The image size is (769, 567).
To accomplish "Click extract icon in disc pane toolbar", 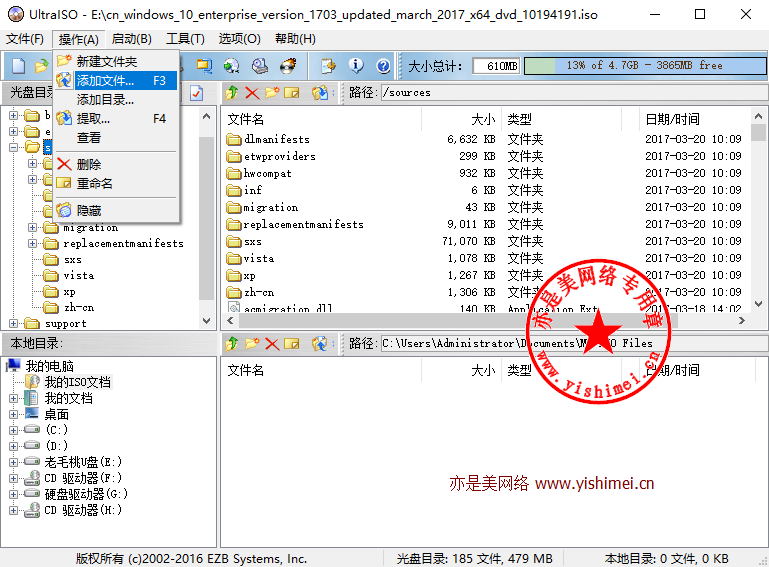I will click(x=320, y=93).
